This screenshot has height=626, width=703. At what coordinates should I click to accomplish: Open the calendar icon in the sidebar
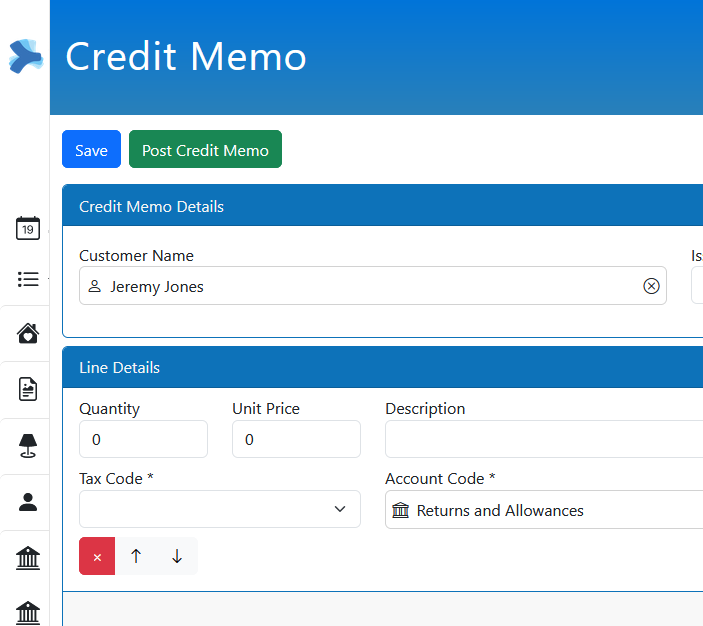tap(28, 228)
